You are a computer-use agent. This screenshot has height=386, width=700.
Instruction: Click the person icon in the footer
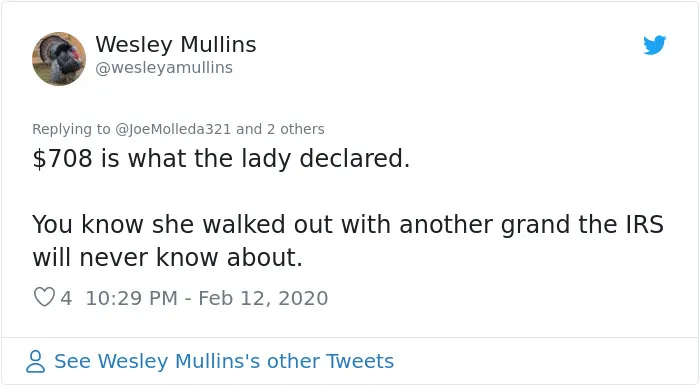(x=35, y=361)
